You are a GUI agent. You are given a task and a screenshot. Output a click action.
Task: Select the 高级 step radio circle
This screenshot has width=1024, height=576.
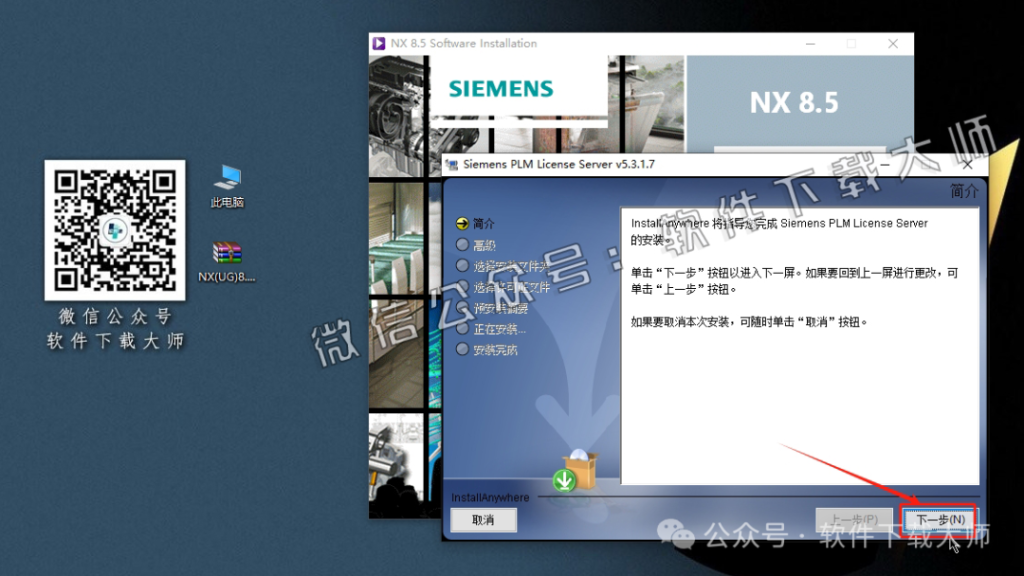tap(461, 244)
